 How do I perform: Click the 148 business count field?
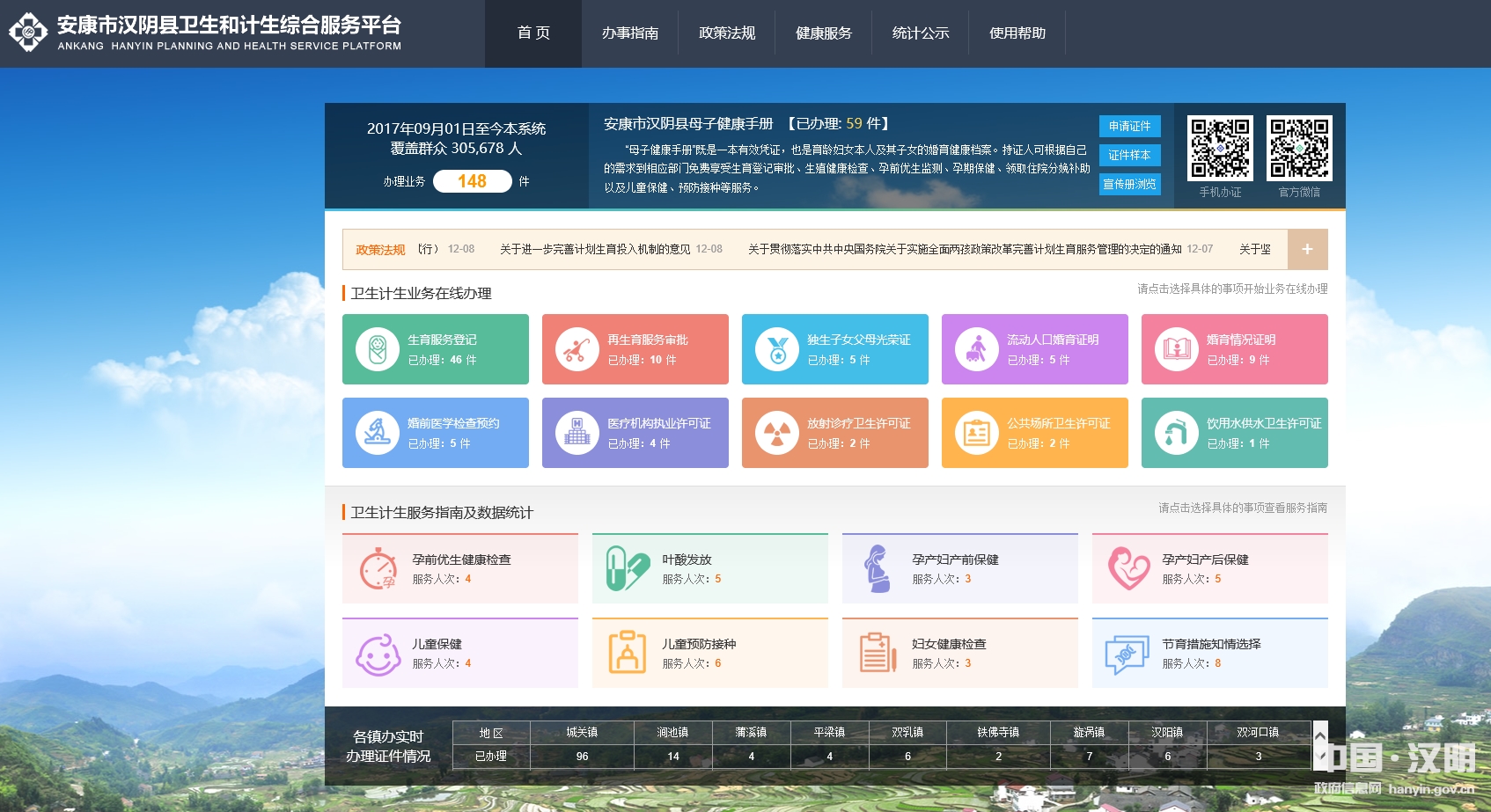click(472, 181)
